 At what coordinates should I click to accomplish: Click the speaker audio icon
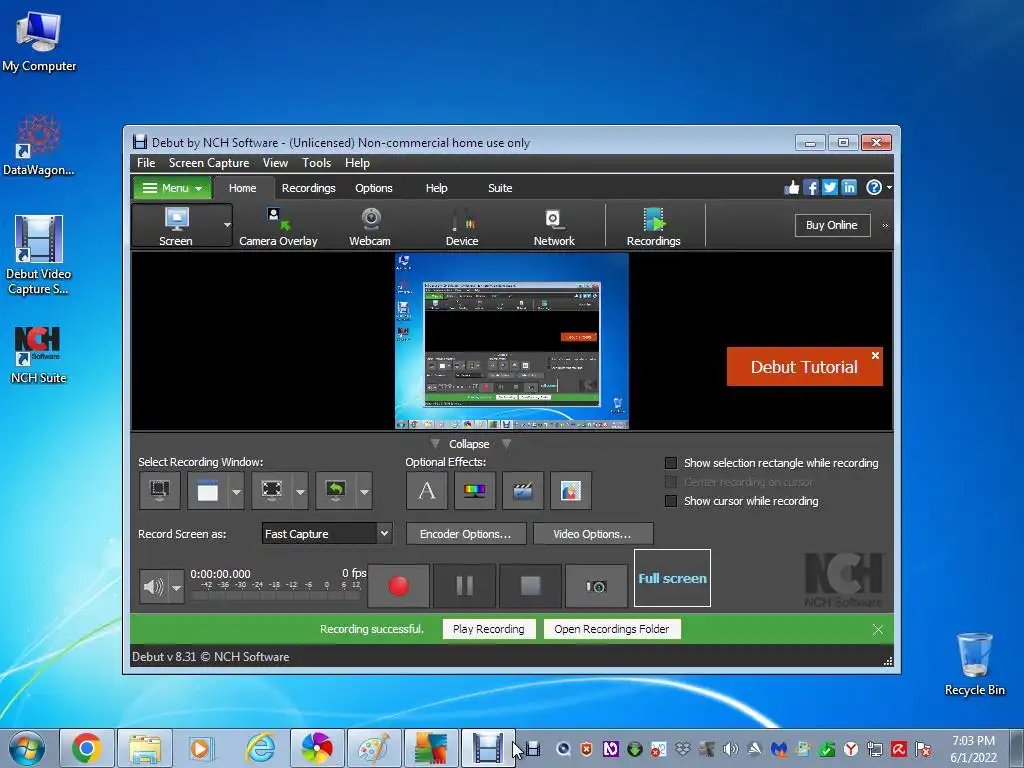coord(153,586)
